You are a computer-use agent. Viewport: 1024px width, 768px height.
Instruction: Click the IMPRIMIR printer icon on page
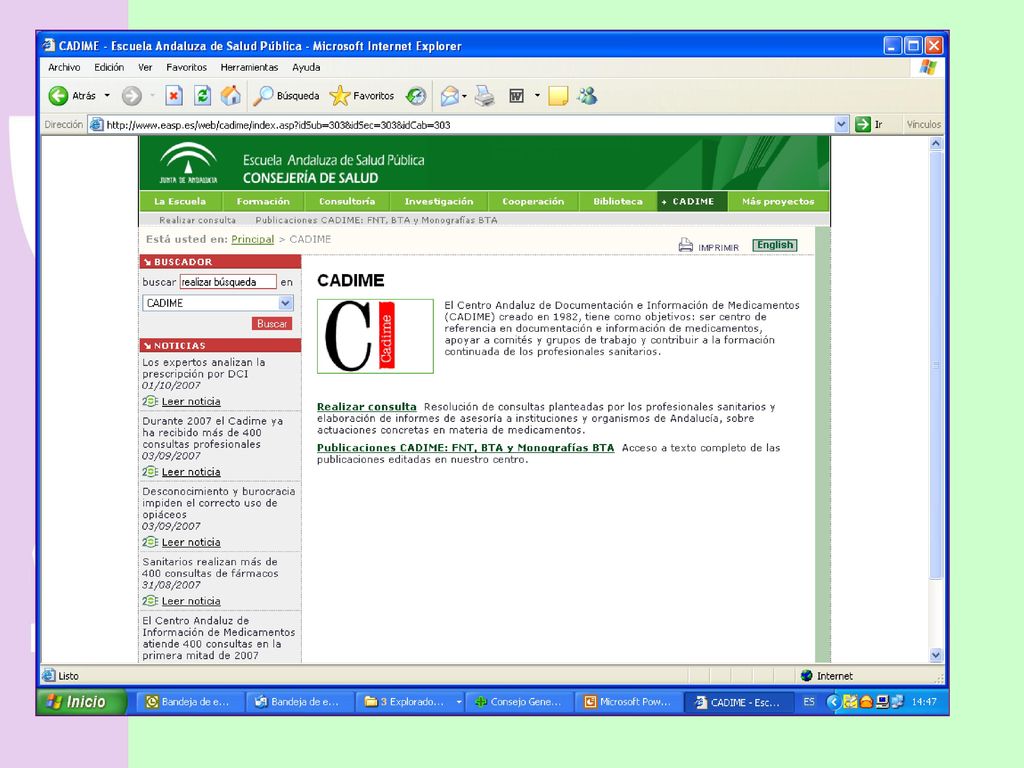tap(685, 245)
